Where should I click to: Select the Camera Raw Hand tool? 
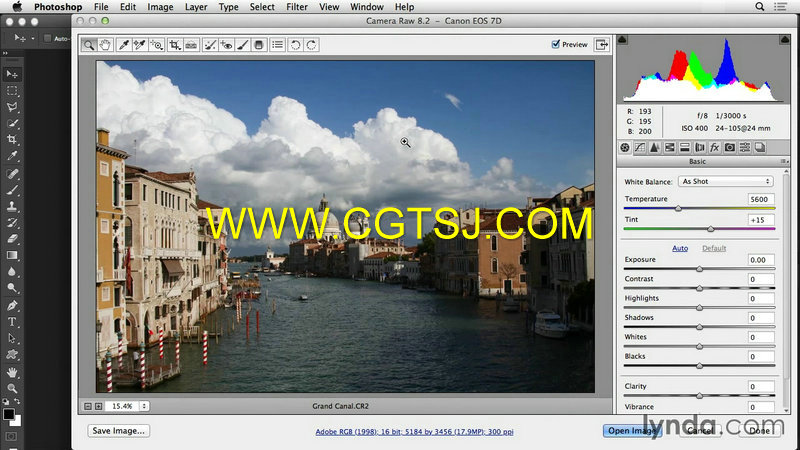[105, 45]
